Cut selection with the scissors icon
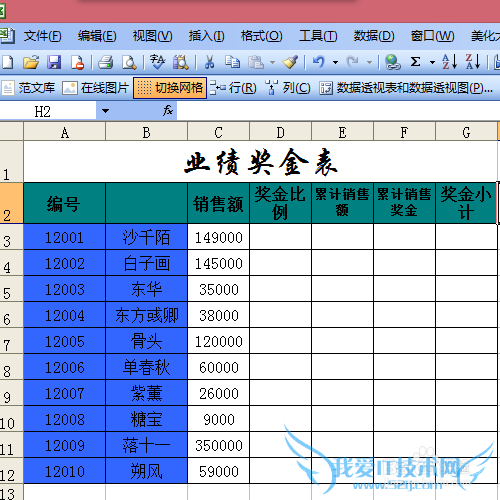Viewport: 500px width, 500px height. [x=209, y=62]
